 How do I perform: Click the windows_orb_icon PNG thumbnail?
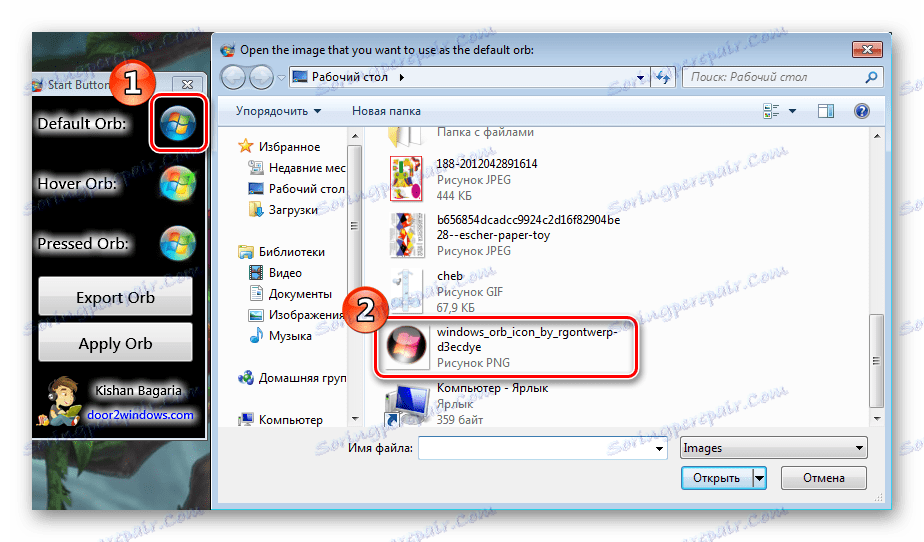pos(406,346)
